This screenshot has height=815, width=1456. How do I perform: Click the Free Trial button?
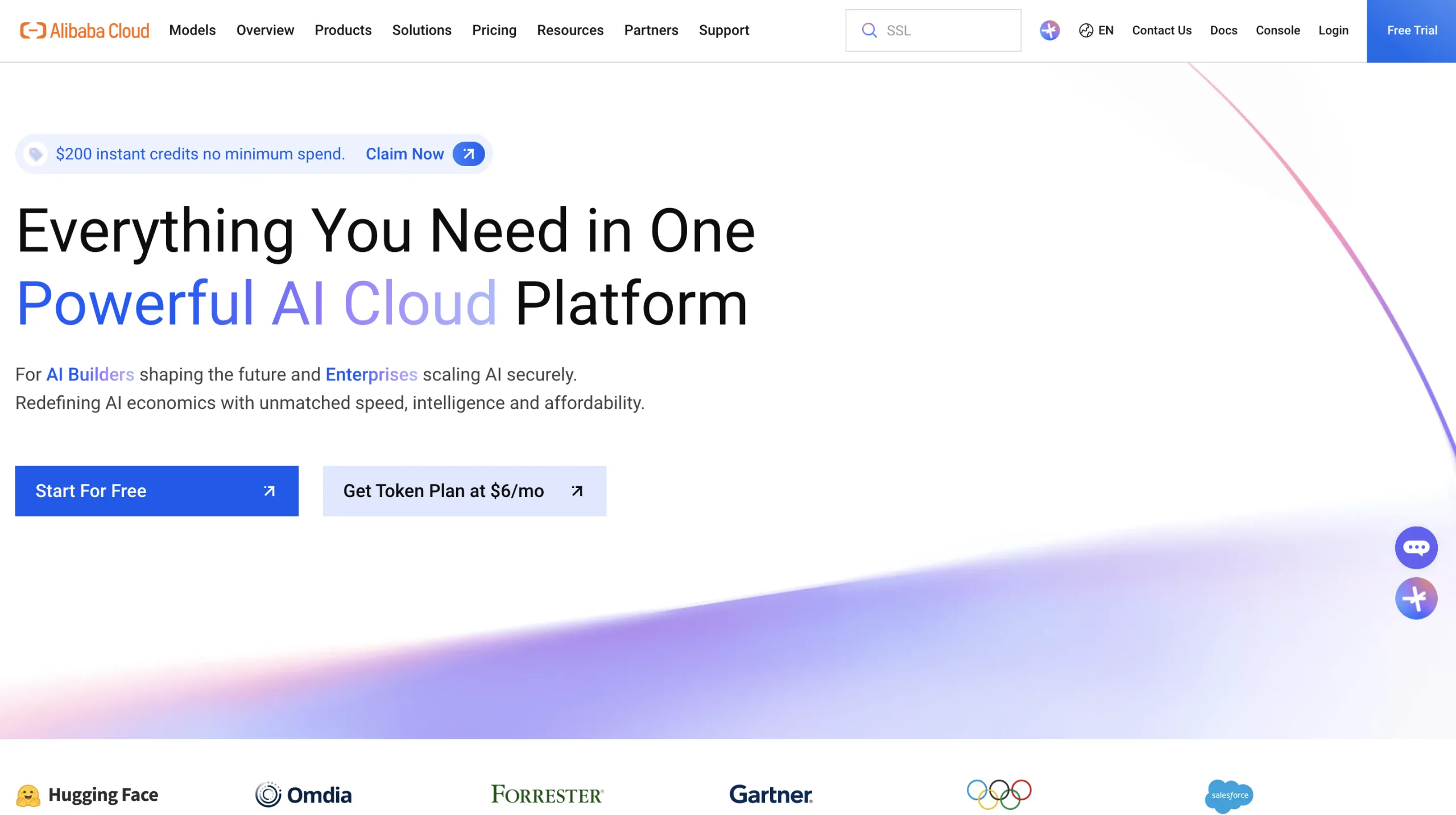click(x=1411, y=31)
